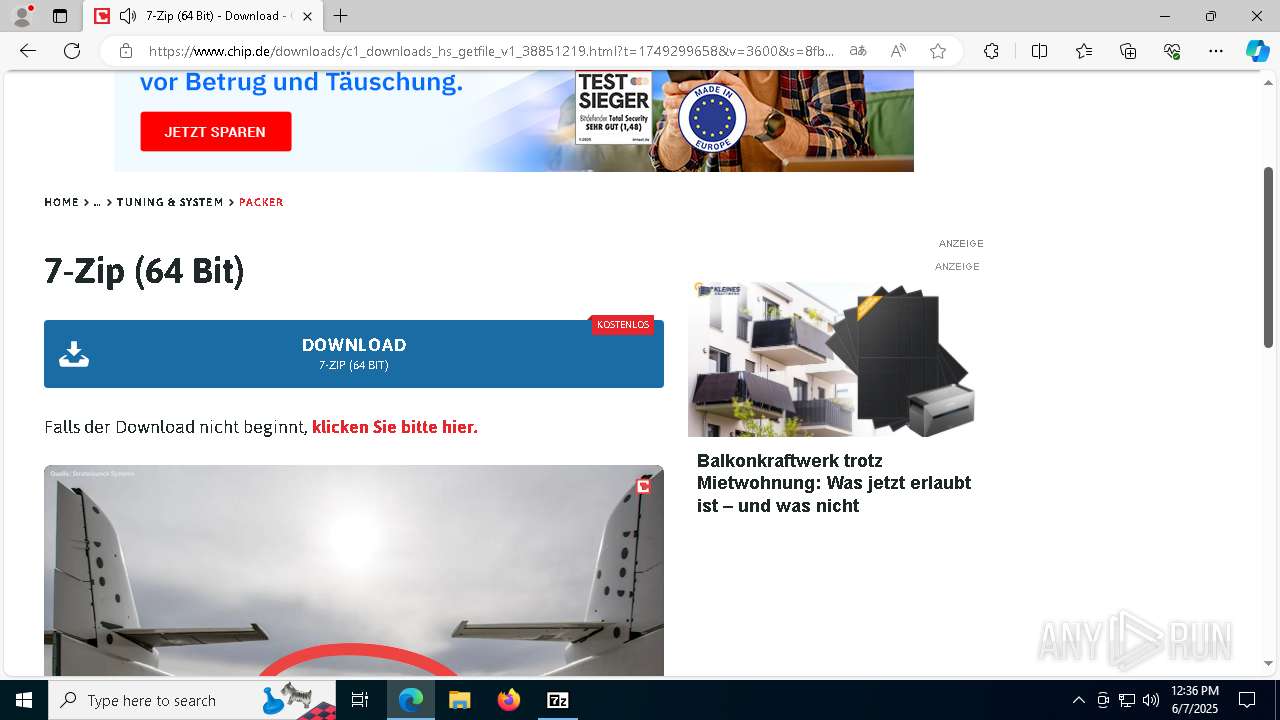Click 'klicken Sie bitte hier' link
The height and width of the screenshot is (720, 1280).
click(395, 427)
